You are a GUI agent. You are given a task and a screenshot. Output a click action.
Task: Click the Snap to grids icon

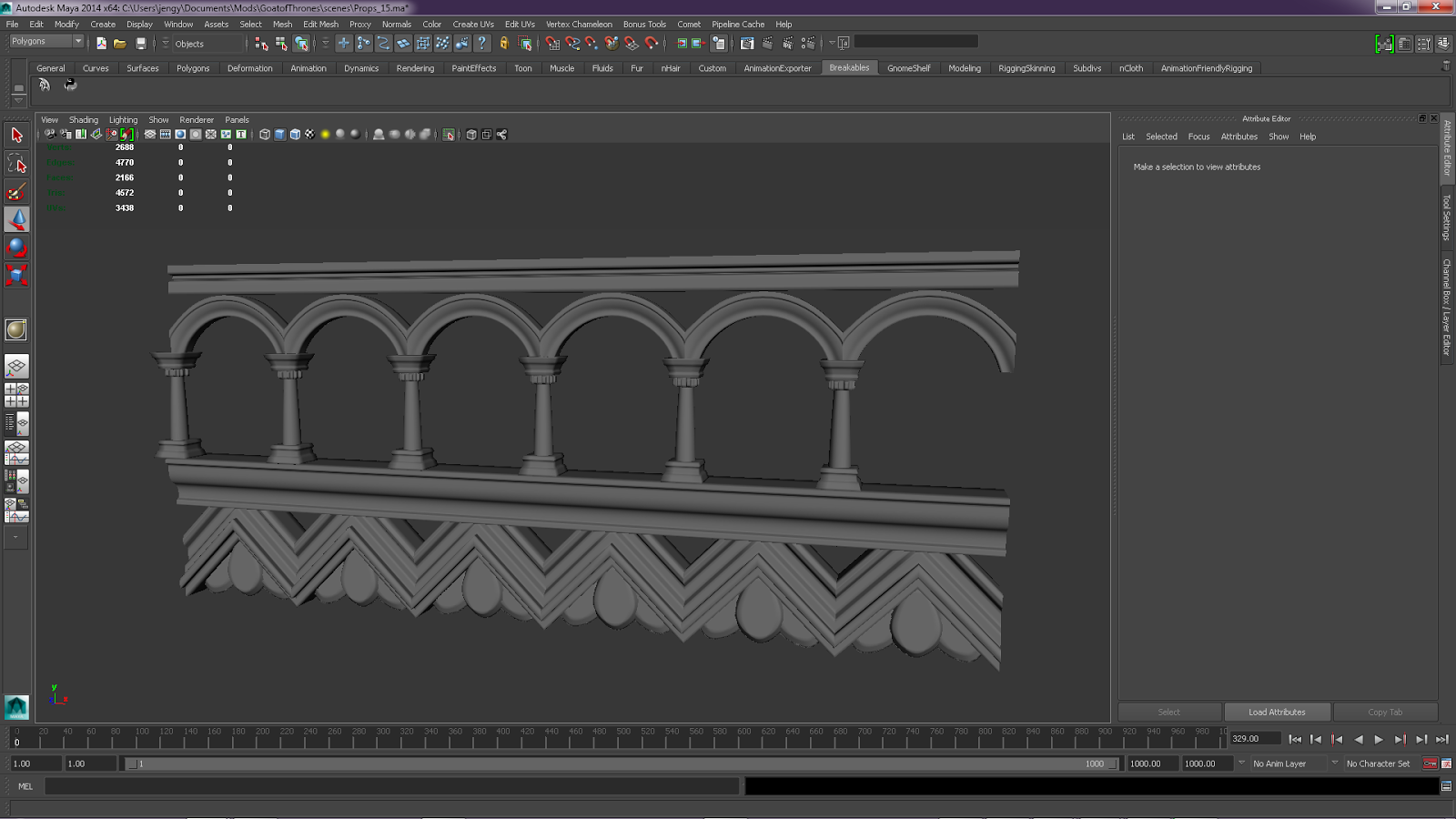coord(552,43)
